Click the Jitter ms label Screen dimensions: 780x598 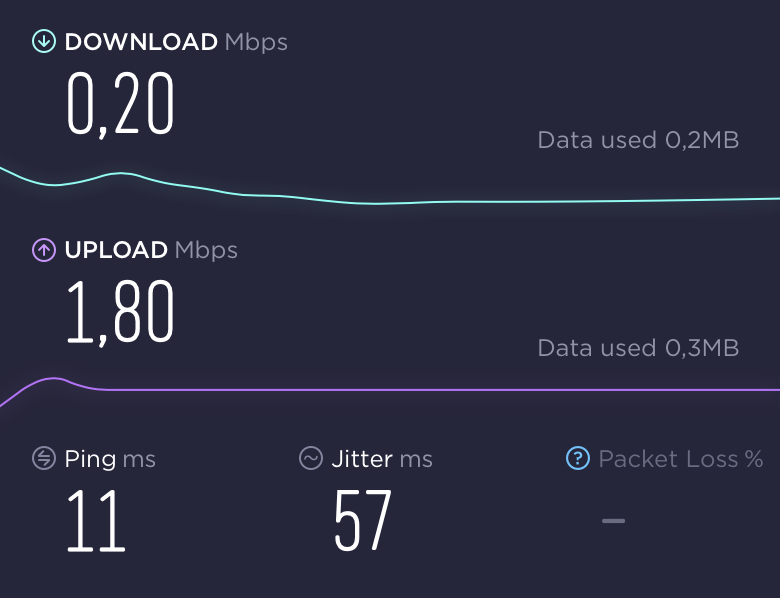382,459
